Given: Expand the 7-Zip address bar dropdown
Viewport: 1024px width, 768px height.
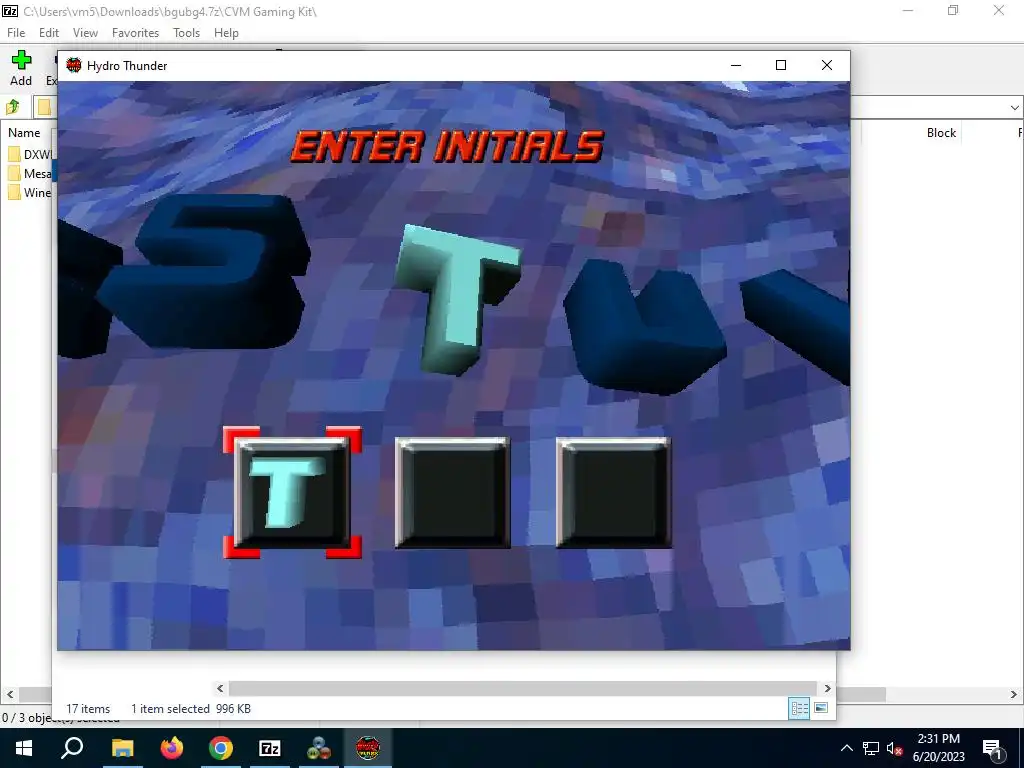Looking at the screenshot, I should tap(1014, 108).
